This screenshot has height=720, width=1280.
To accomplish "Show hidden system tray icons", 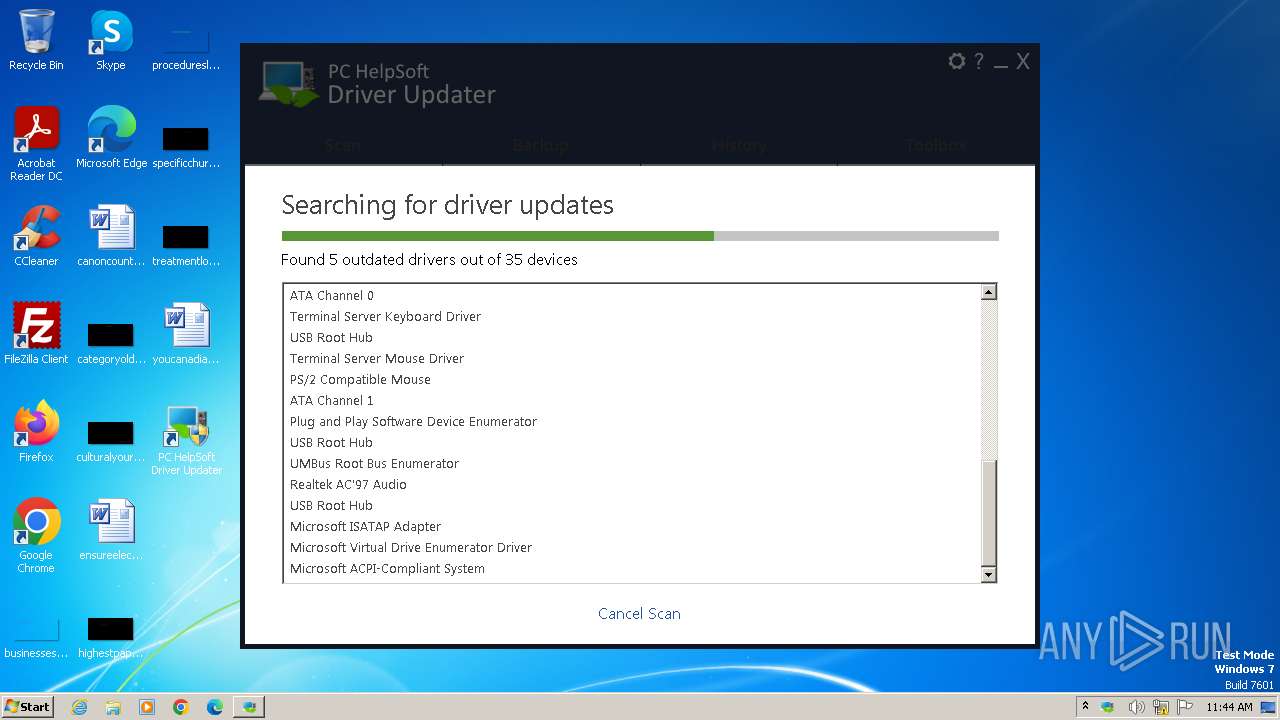I will [1085, 706].
